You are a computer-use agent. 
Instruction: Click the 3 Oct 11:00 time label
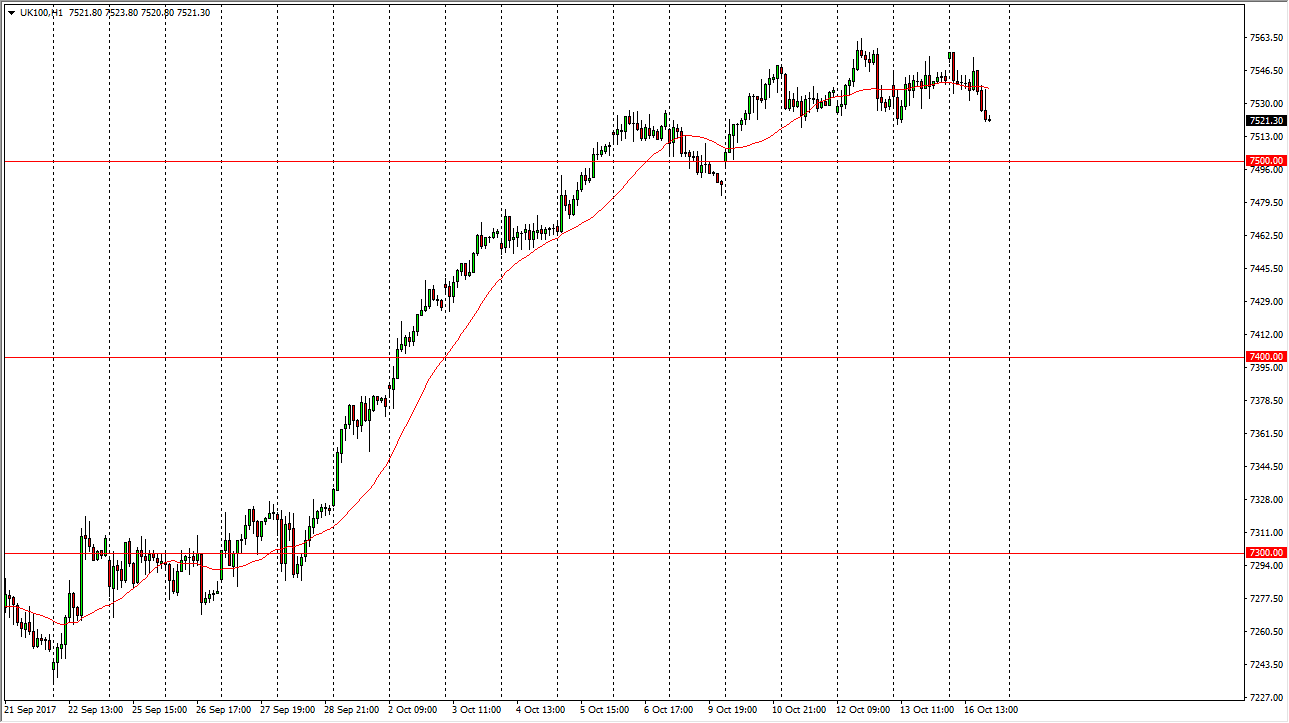(477, 710)
